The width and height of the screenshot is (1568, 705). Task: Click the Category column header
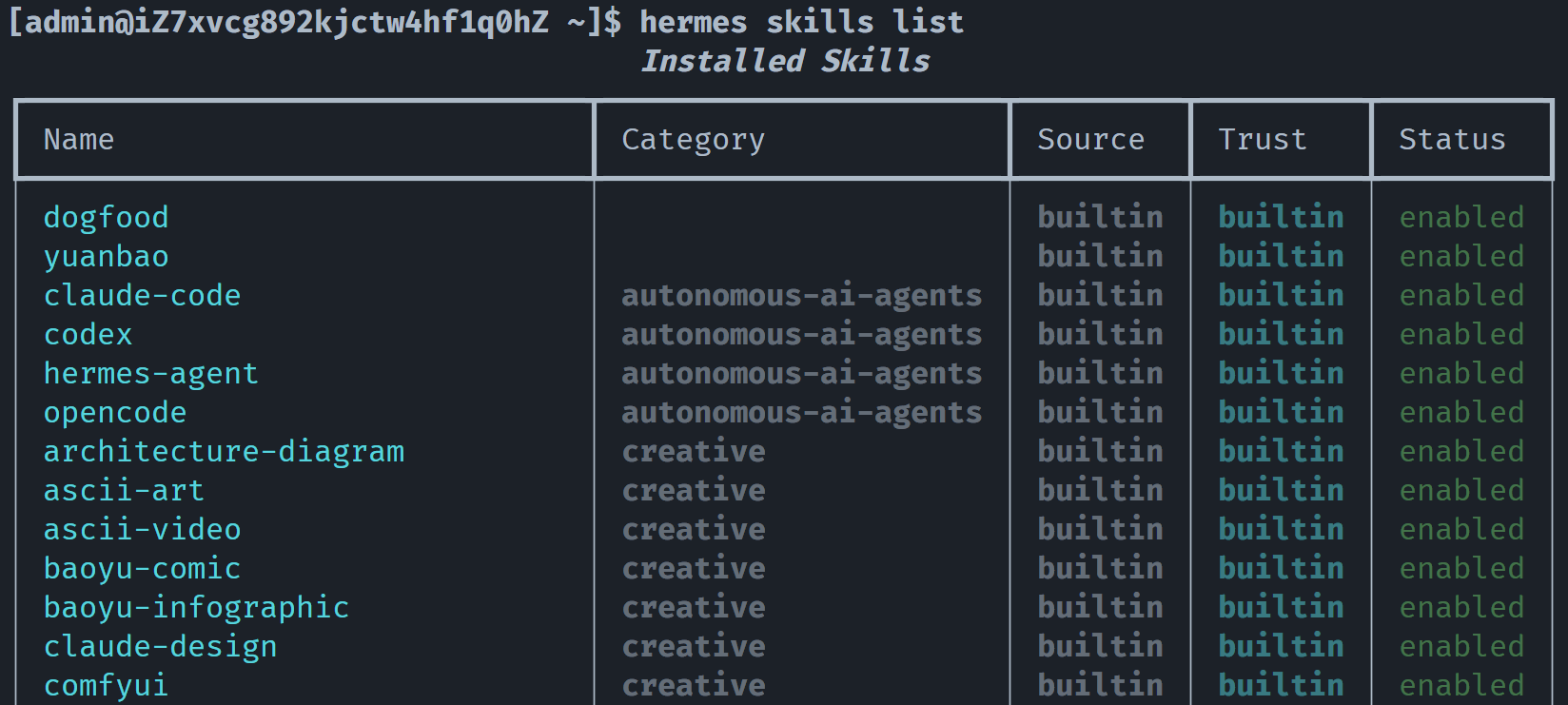click(693, 140)
